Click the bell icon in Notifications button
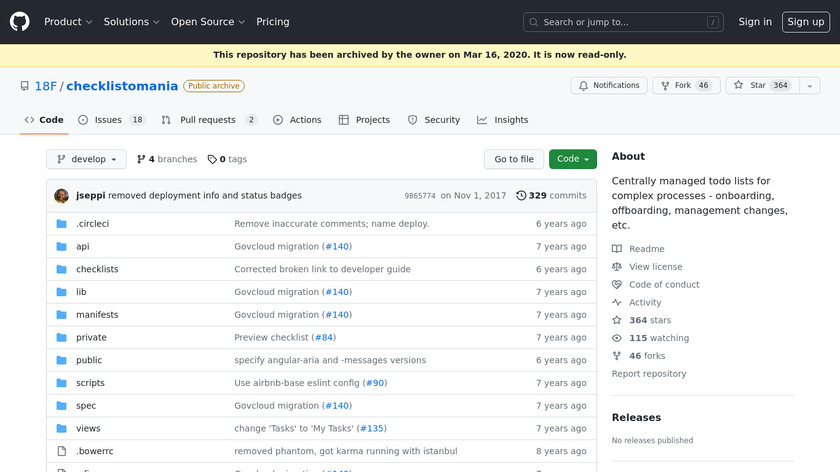840x472 pixels. coord(583,86)
